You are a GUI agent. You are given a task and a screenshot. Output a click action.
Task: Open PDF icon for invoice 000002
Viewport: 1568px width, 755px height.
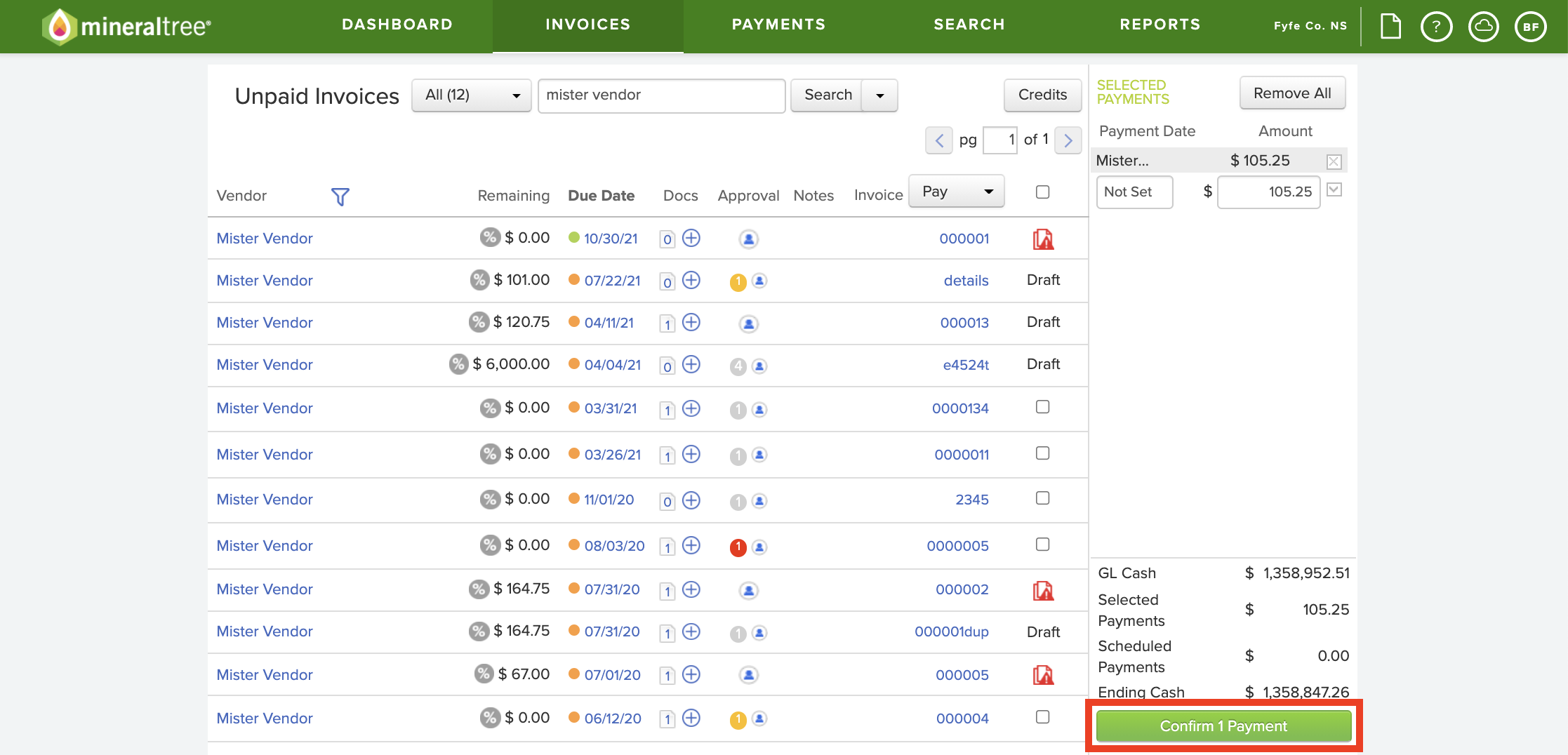(x=1043, y=591)
